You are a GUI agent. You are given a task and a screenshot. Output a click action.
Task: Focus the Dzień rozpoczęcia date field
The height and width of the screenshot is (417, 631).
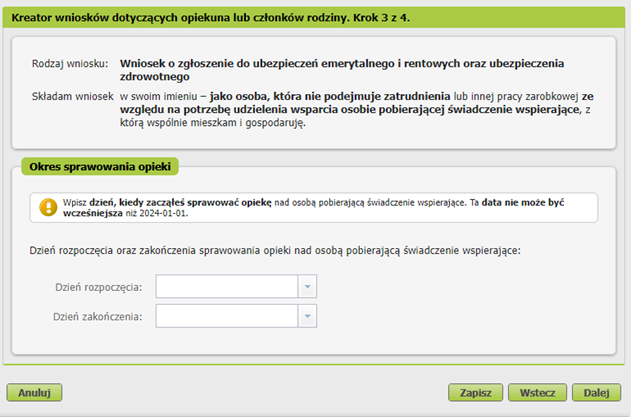[x=227, y=287]
